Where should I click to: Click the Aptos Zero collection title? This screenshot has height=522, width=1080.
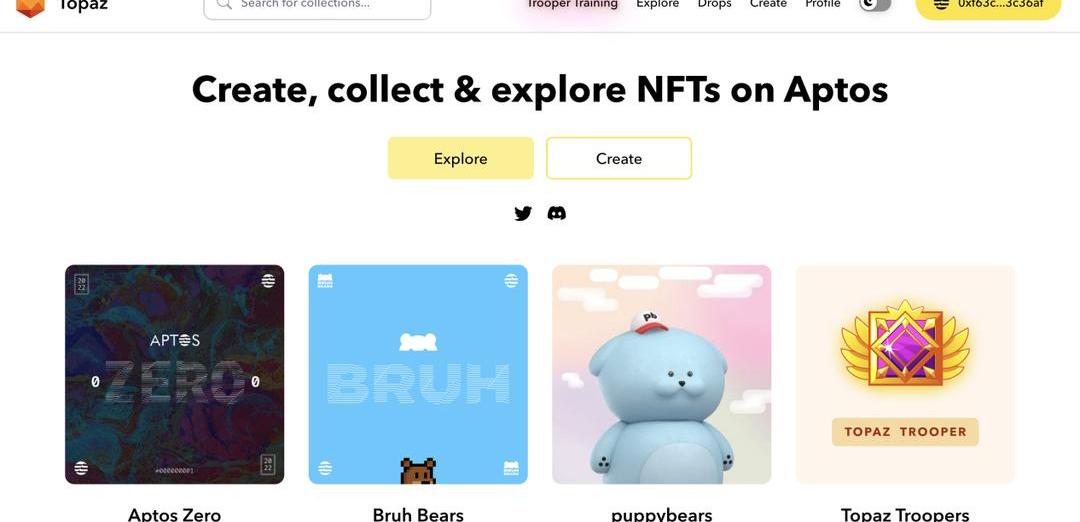(174, 514)
